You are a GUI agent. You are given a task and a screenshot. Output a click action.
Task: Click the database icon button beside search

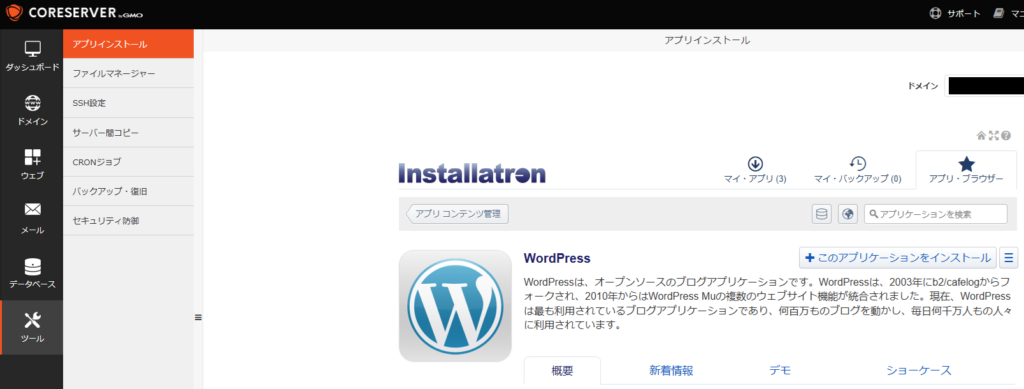tap(822, 214)
